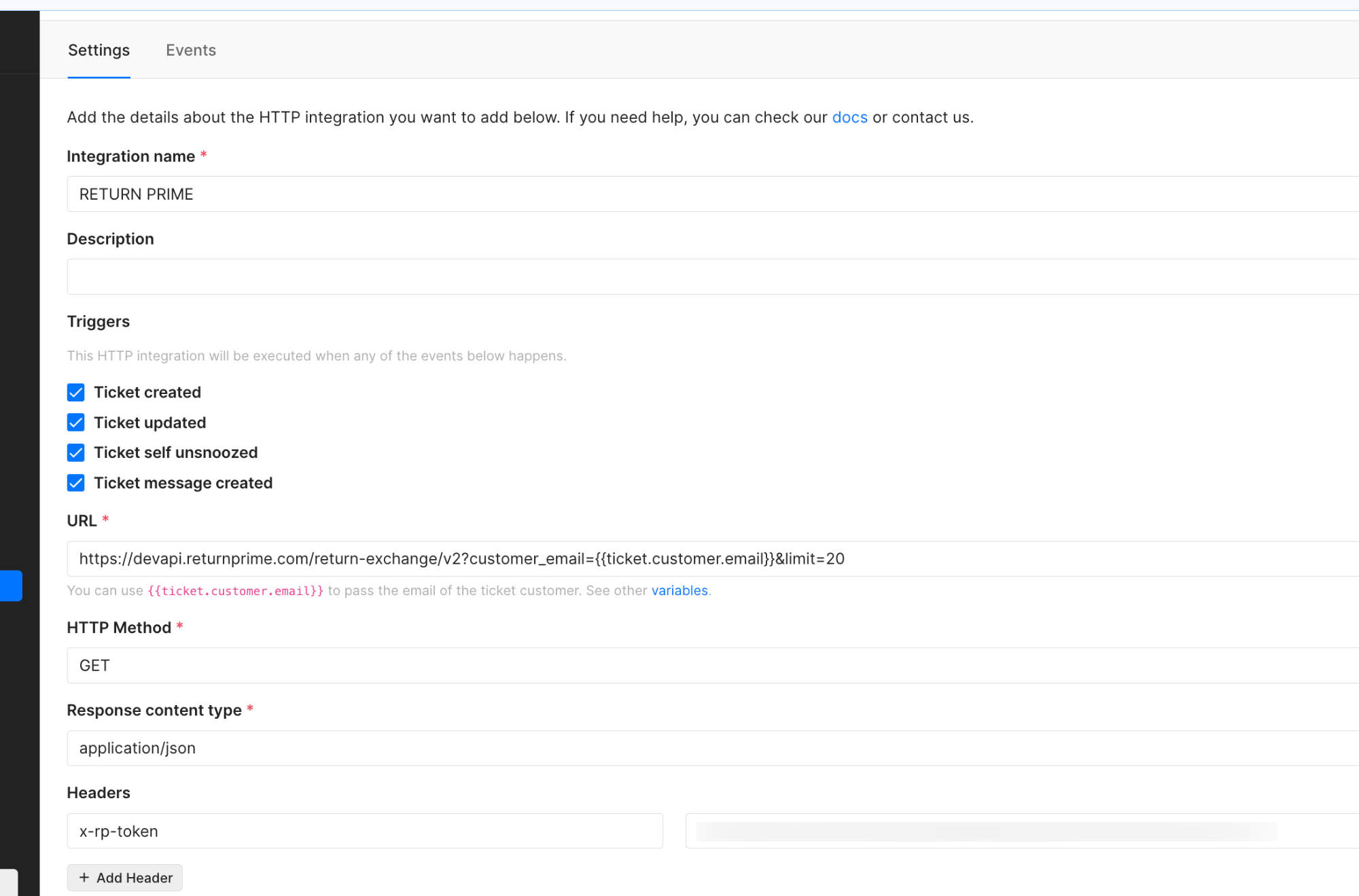Viewport: 1359px width, 896px height.
Task: Open the docs link
Action: point(849,118)
